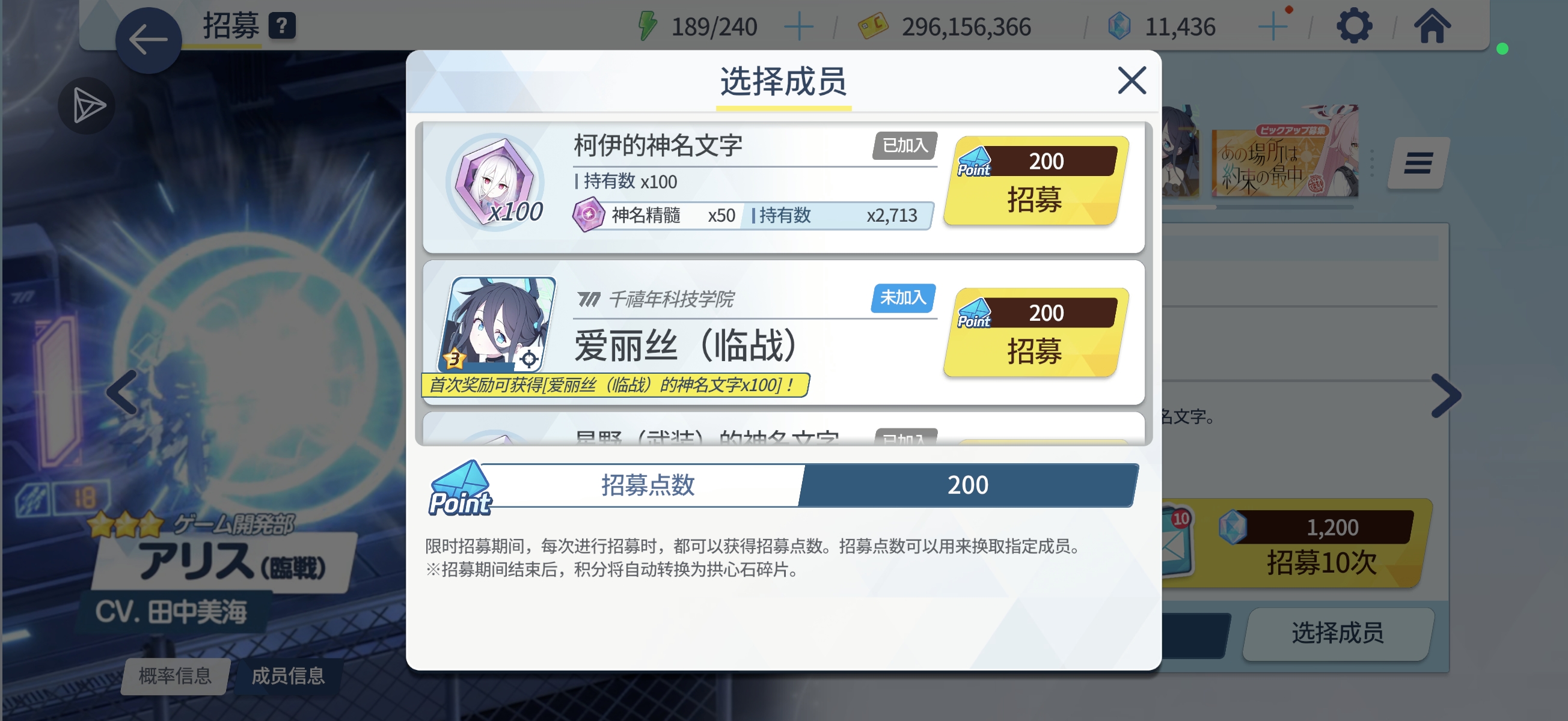Image resolution: width=1568 pixels, height=721 pixels.
Task: Select the 柯伊 神名文字 item icon
Action: (495, 182)
